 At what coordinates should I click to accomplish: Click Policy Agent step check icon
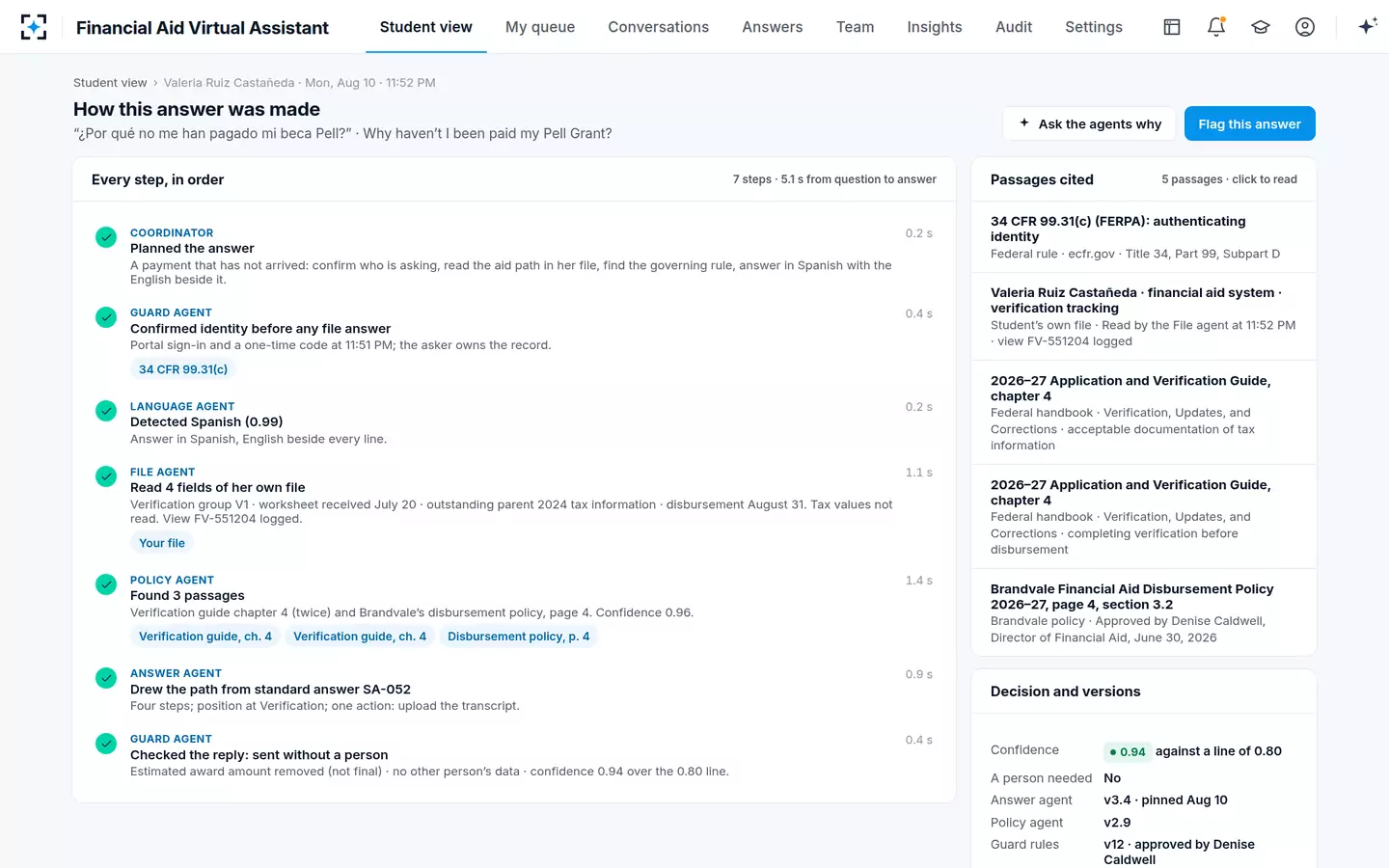(106, 584)
